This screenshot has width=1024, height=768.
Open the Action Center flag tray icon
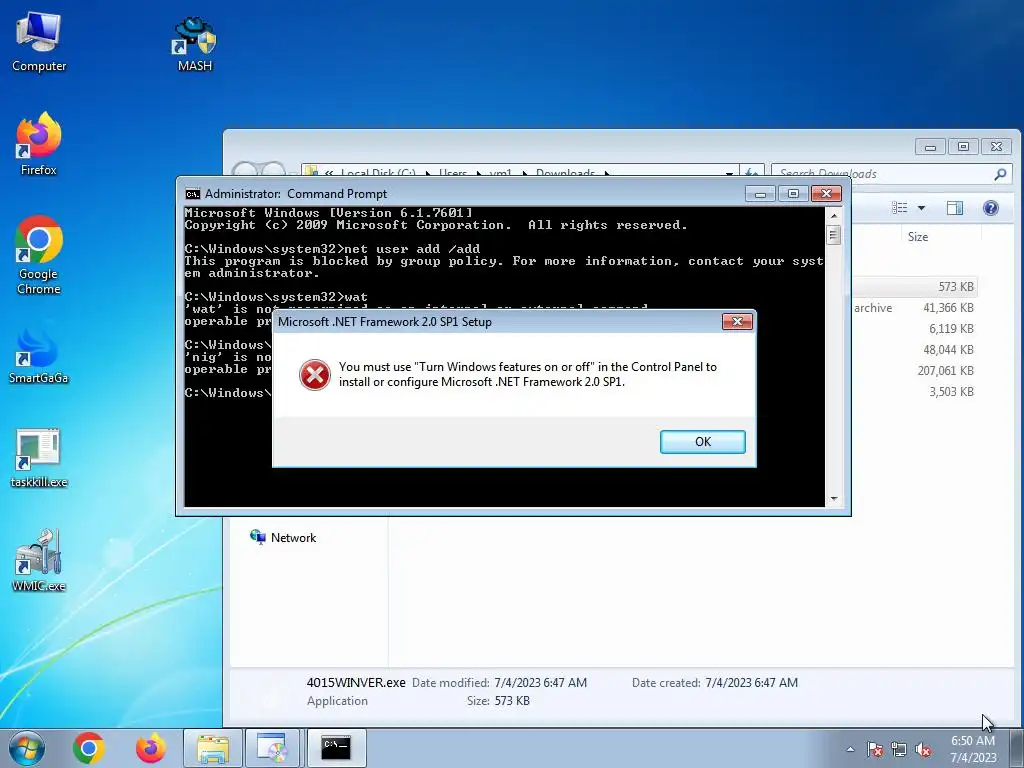(874, 750)
